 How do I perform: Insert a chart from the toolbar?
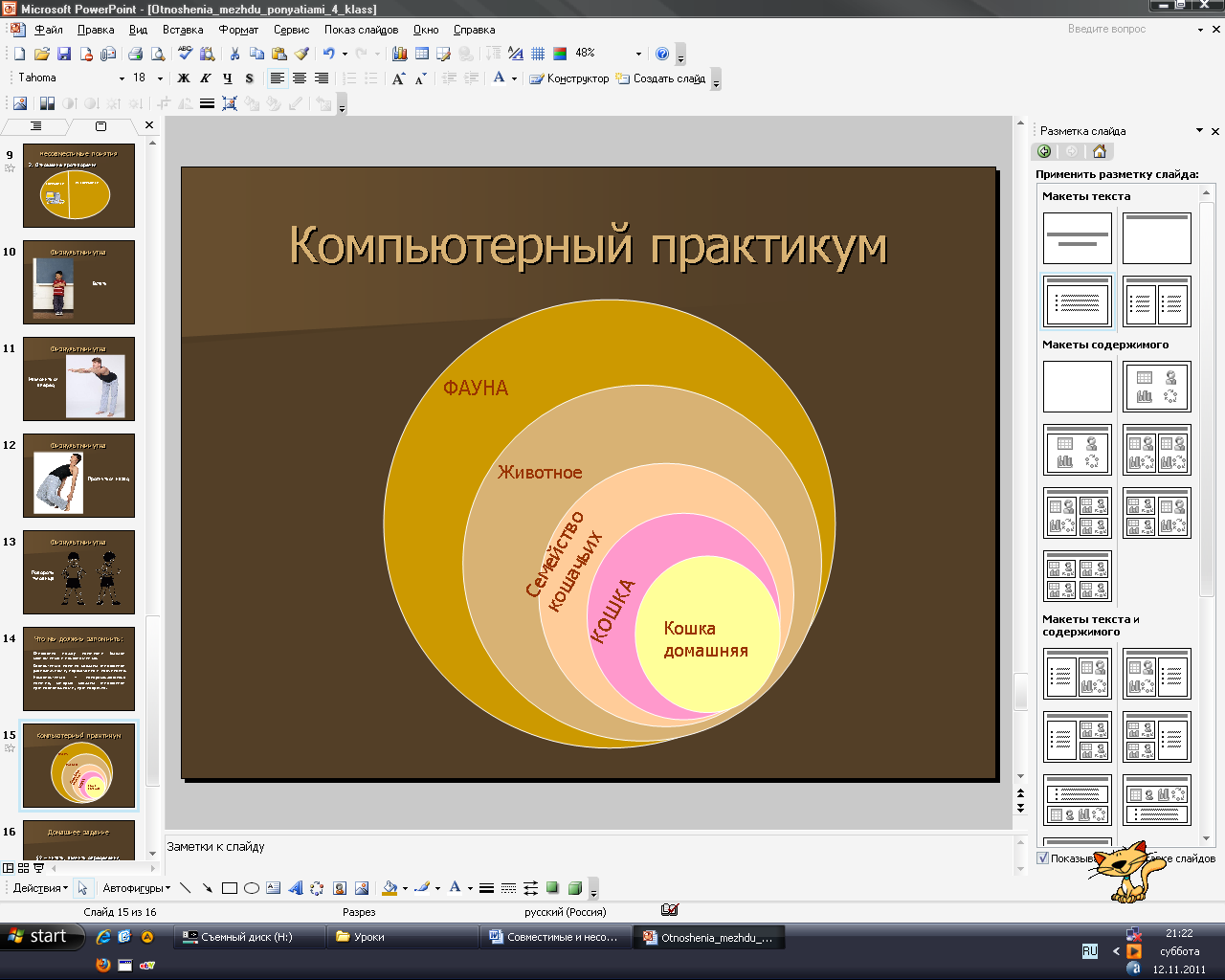coord(399,54)
